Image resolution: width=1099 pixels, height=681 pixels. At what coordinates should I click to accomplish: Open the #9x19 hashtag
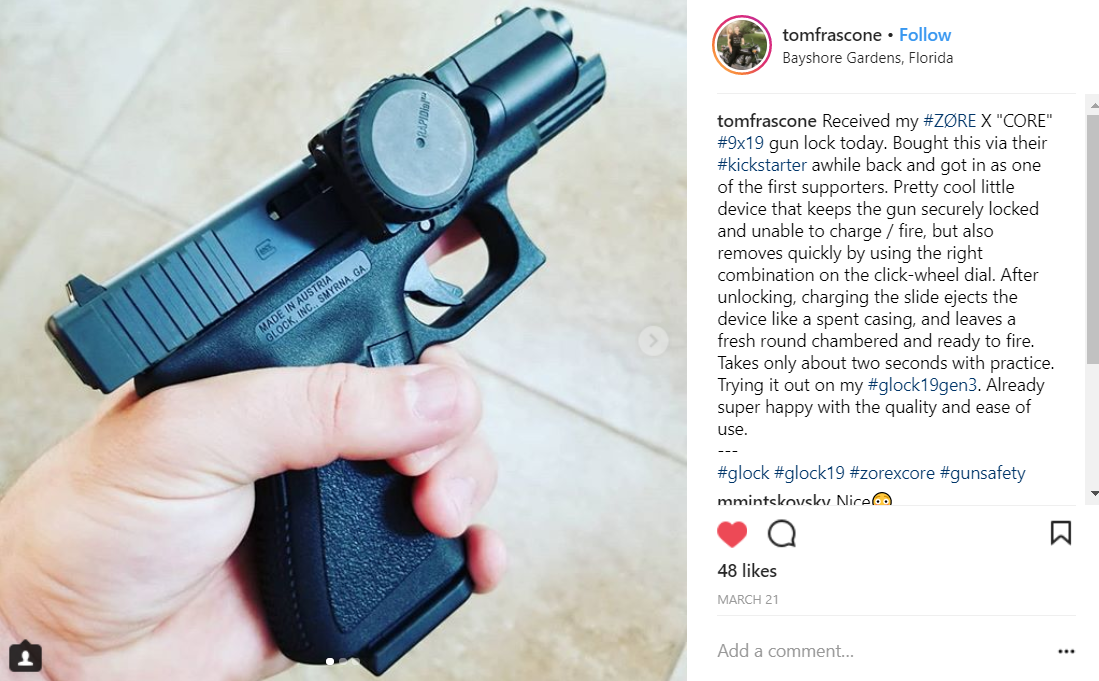click(x=740, y=143)
